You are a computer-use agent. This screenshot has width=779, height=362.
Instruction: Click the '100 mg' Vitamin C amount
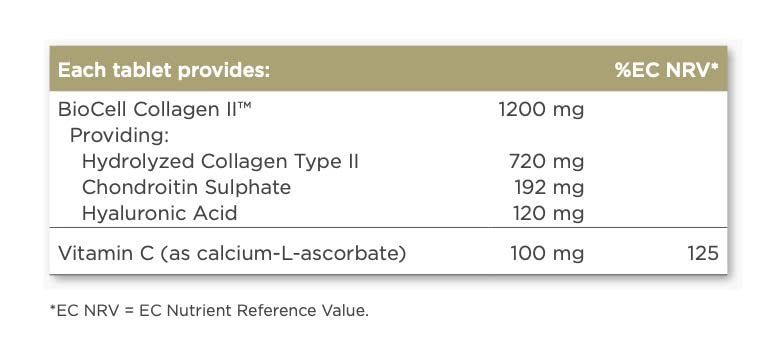(x=547, y=253)
